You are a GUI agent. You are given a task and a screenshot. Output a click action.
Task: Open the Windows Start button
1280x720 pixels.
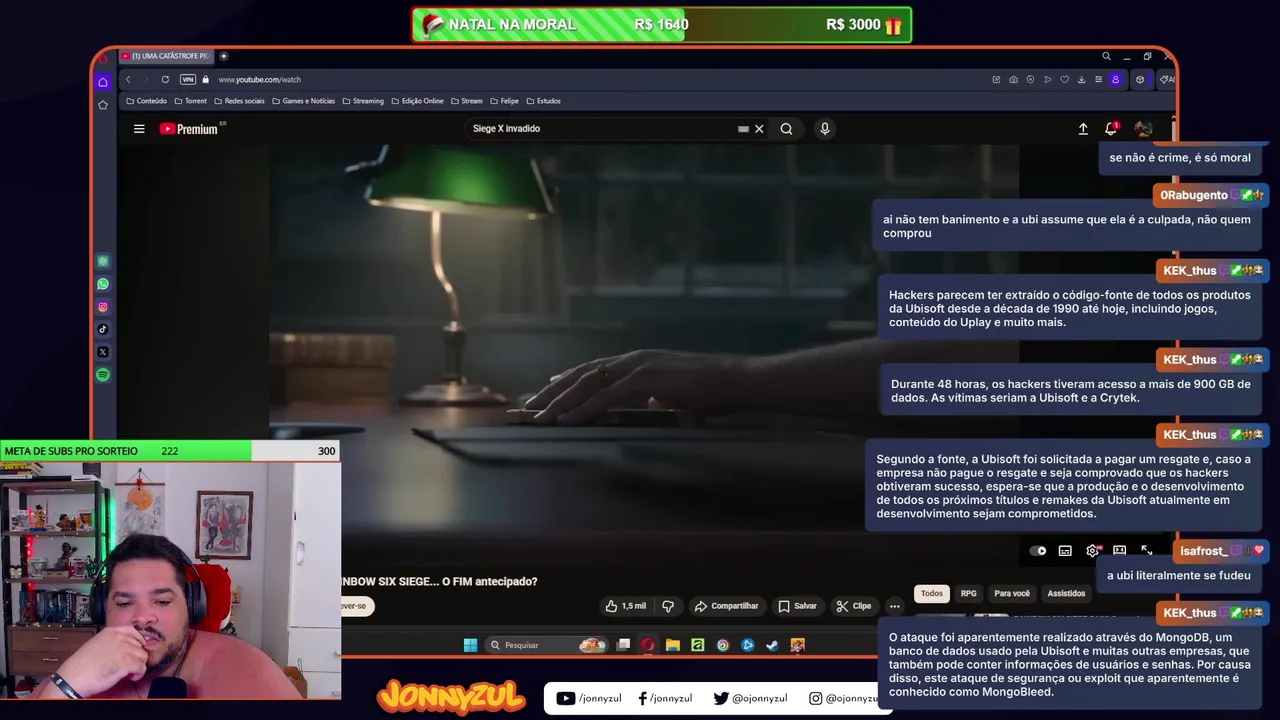470,645
